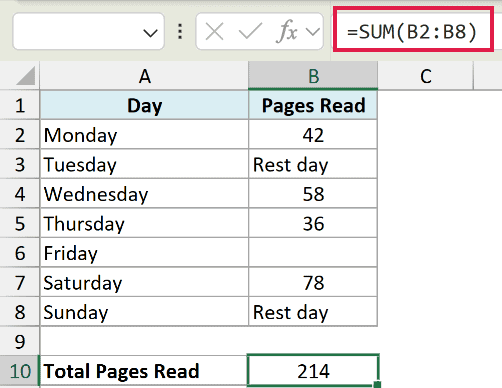The width and height of the screenshot is (502, 388).
Task: Select row 5 header
Action: [x=20, y=223]
